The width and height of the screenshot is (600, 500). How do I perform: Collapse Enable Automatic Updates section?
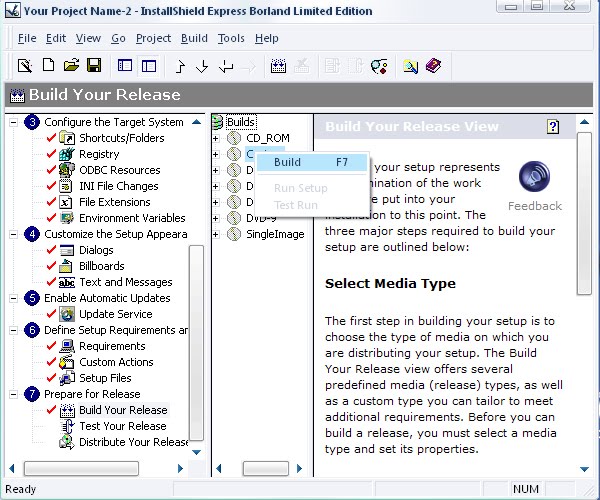click(x=13, y=298)
